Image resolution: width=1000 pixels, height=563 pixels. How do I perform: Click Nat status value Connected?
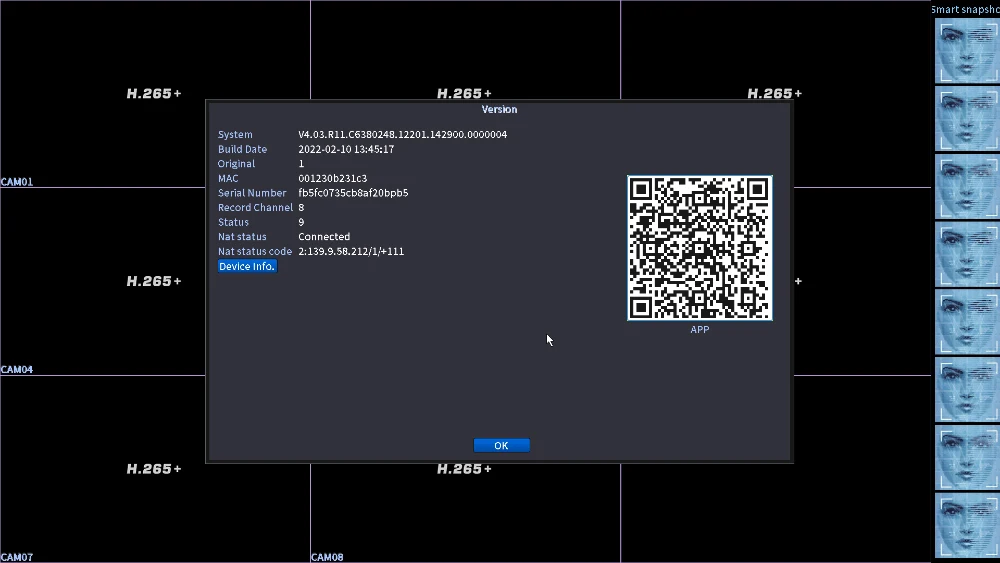pyautogui.click(x=324, y=237)
